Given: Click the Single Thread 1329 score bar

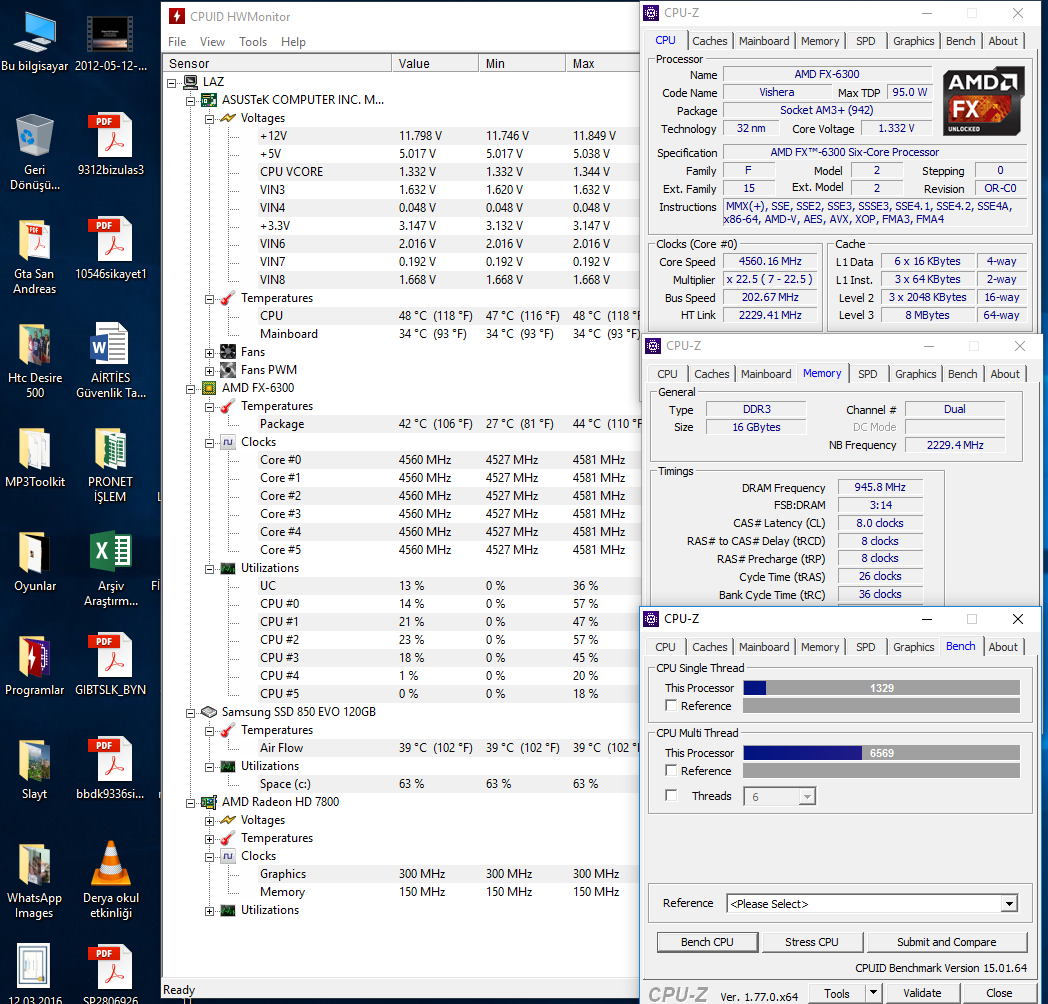Looking at the screenshot, I should coord(881,687).
